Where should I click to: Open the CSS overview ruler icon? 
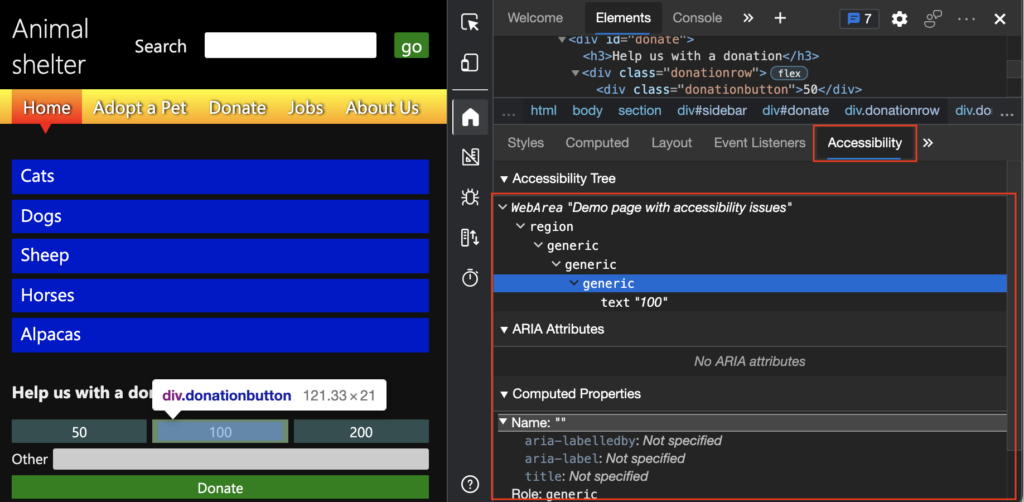coord(470,157)
